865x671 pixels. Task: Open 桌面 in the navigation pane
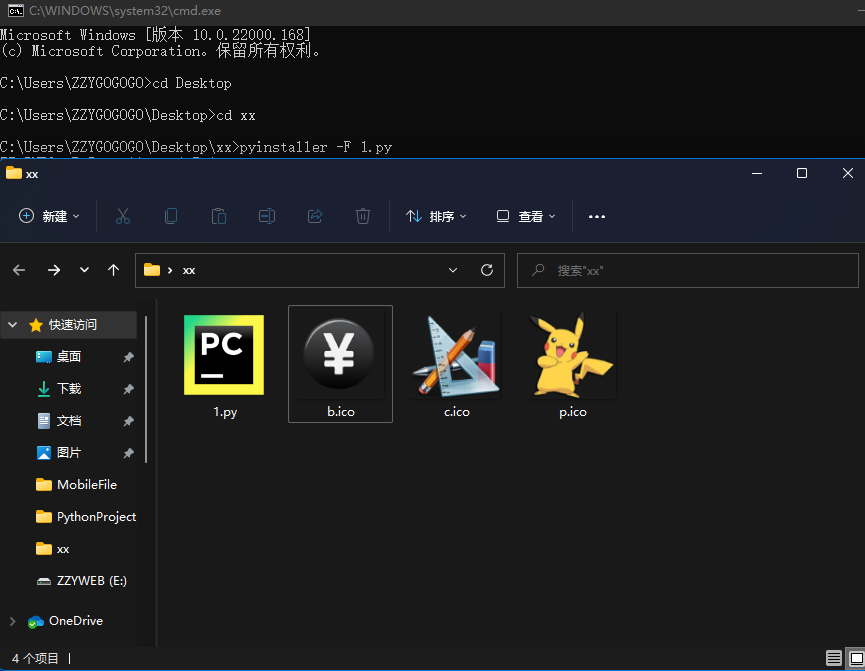[x=68, y=356]
